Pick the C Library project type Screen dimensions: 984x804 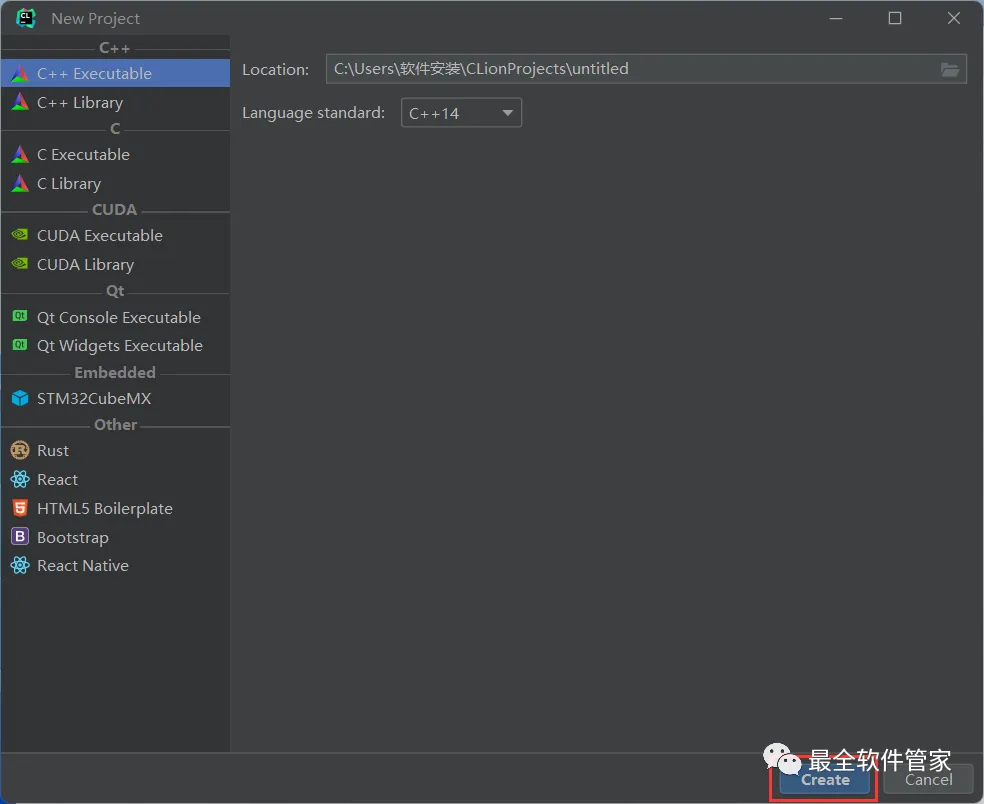pyautogui.click(x=115, y=183)
